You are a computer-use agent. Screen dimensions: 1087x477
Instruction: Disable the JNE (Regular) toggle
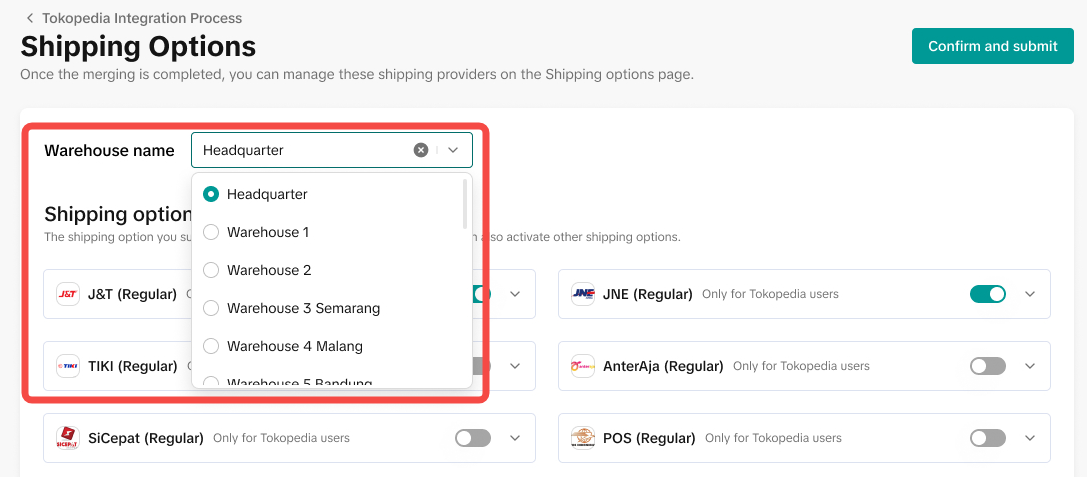(987, 294)
